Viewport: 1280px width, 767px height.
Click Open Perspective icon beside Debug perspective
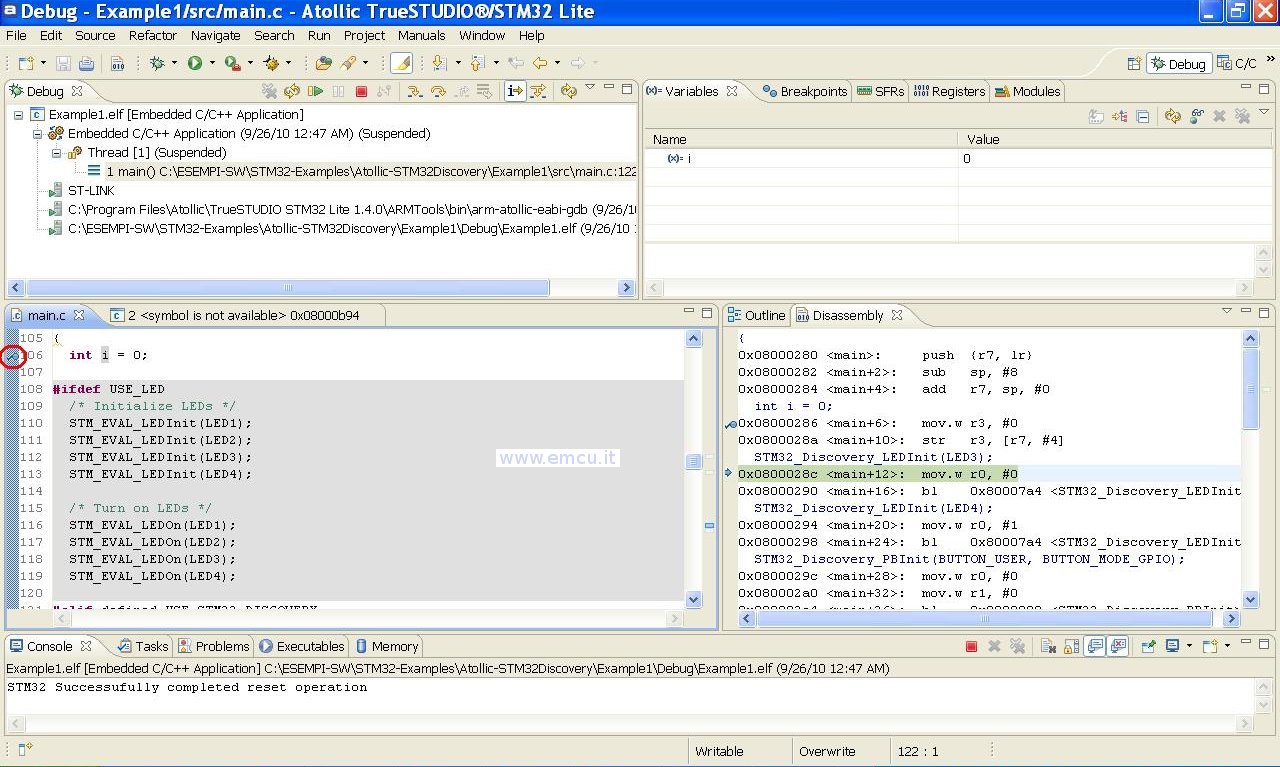tap(1134, 63)
